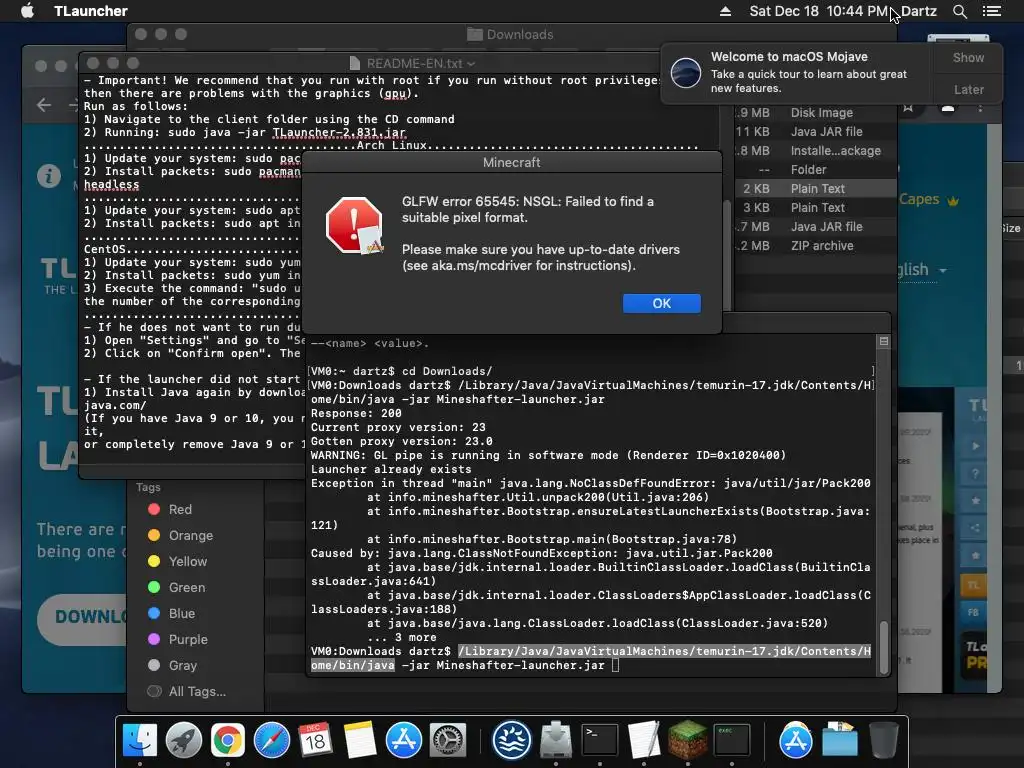Viewport: 1024px width, 768px height.
Task: Click the eject icon in menu bar
Action: (x=725, y=11)
